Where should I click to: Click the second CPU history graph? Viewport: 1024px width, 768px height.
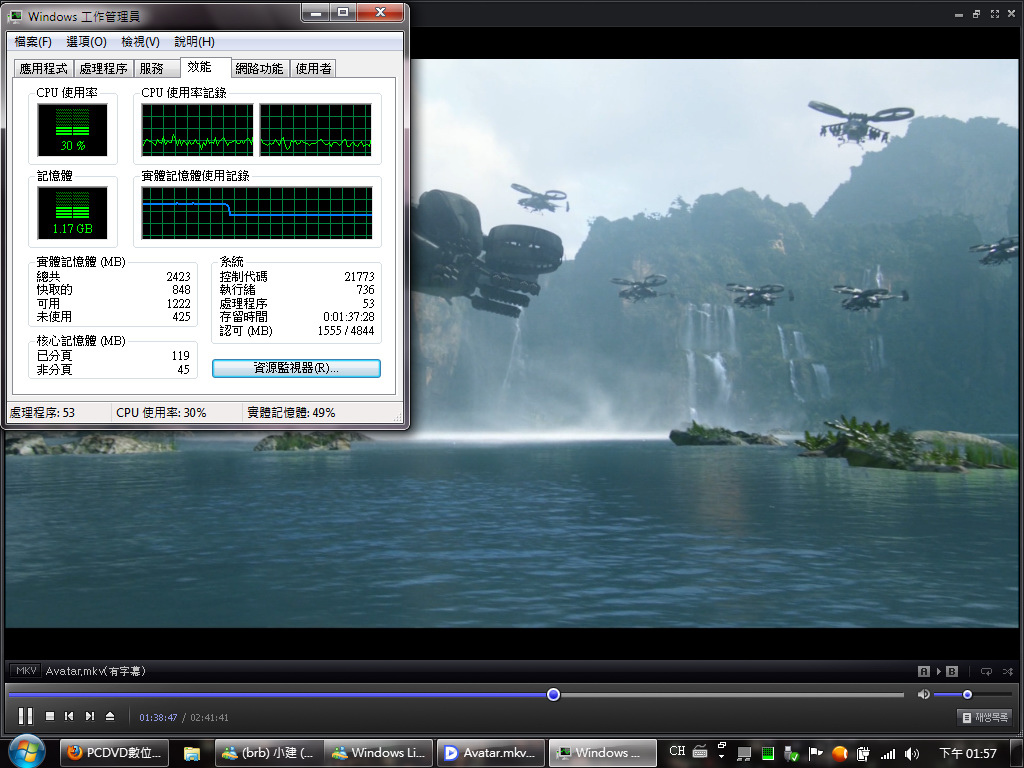point(315,130)
